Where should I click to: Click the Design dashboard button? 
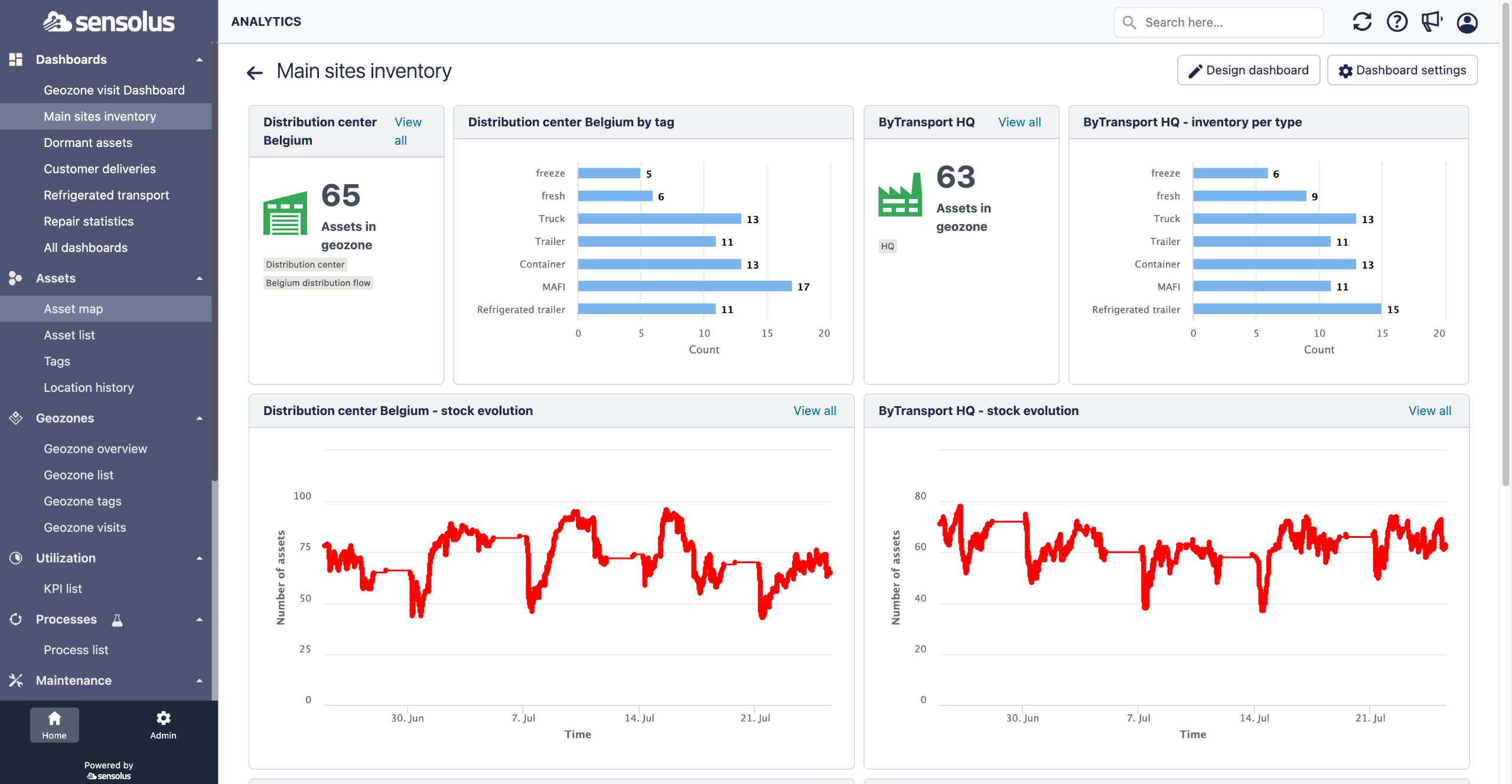[1249, 70]
